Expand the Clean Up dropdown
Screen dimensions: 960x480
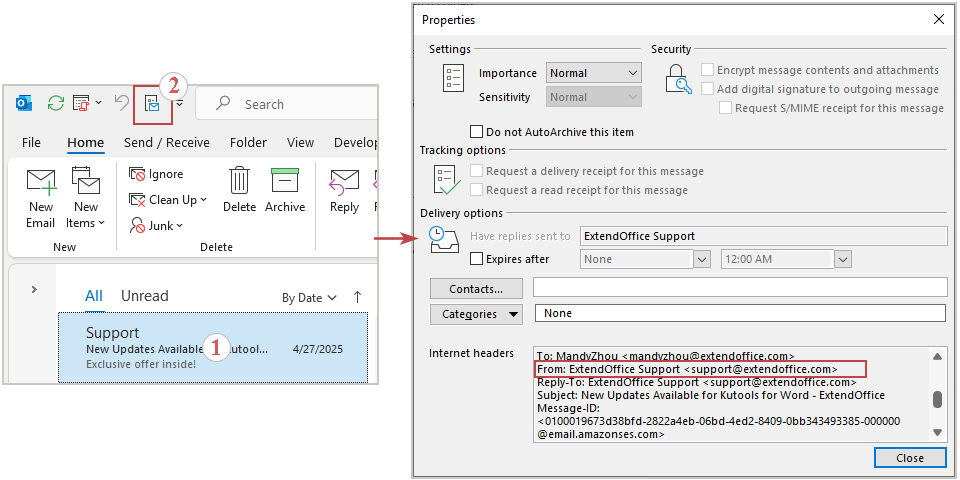tap(168, 200)
